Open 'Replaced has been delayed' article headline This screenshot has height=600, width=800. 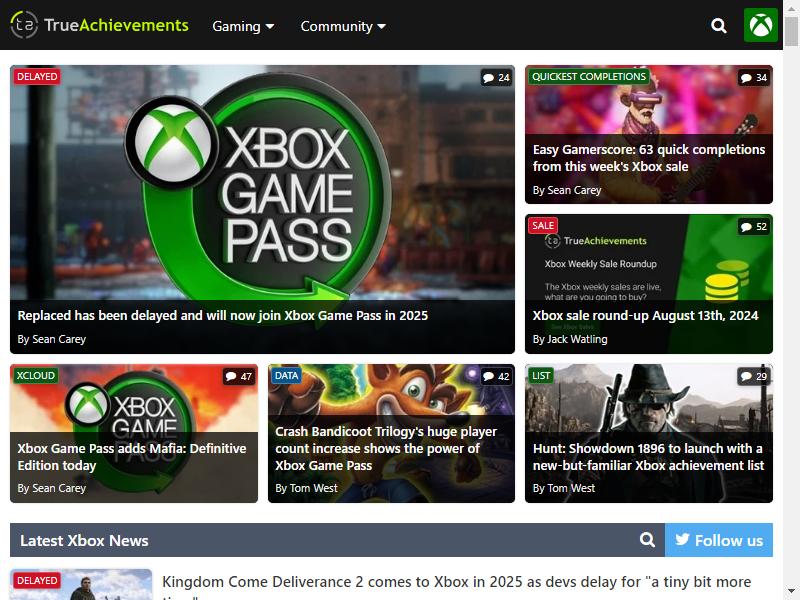pyautogui.click(x=222, y=315)
